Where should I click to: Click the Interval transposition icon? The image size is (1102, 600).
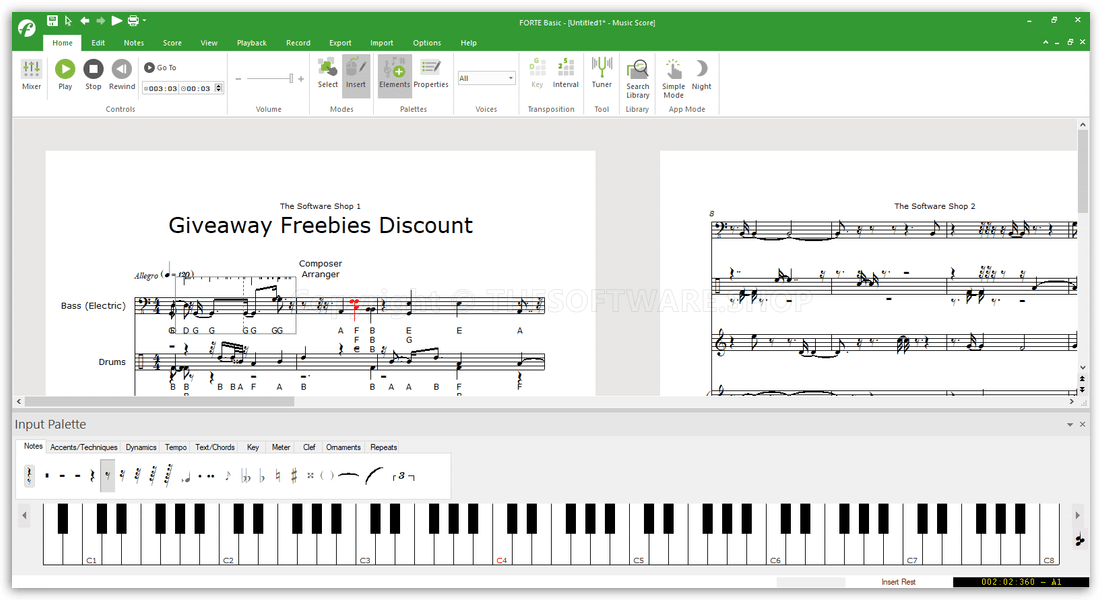point(566,72)
